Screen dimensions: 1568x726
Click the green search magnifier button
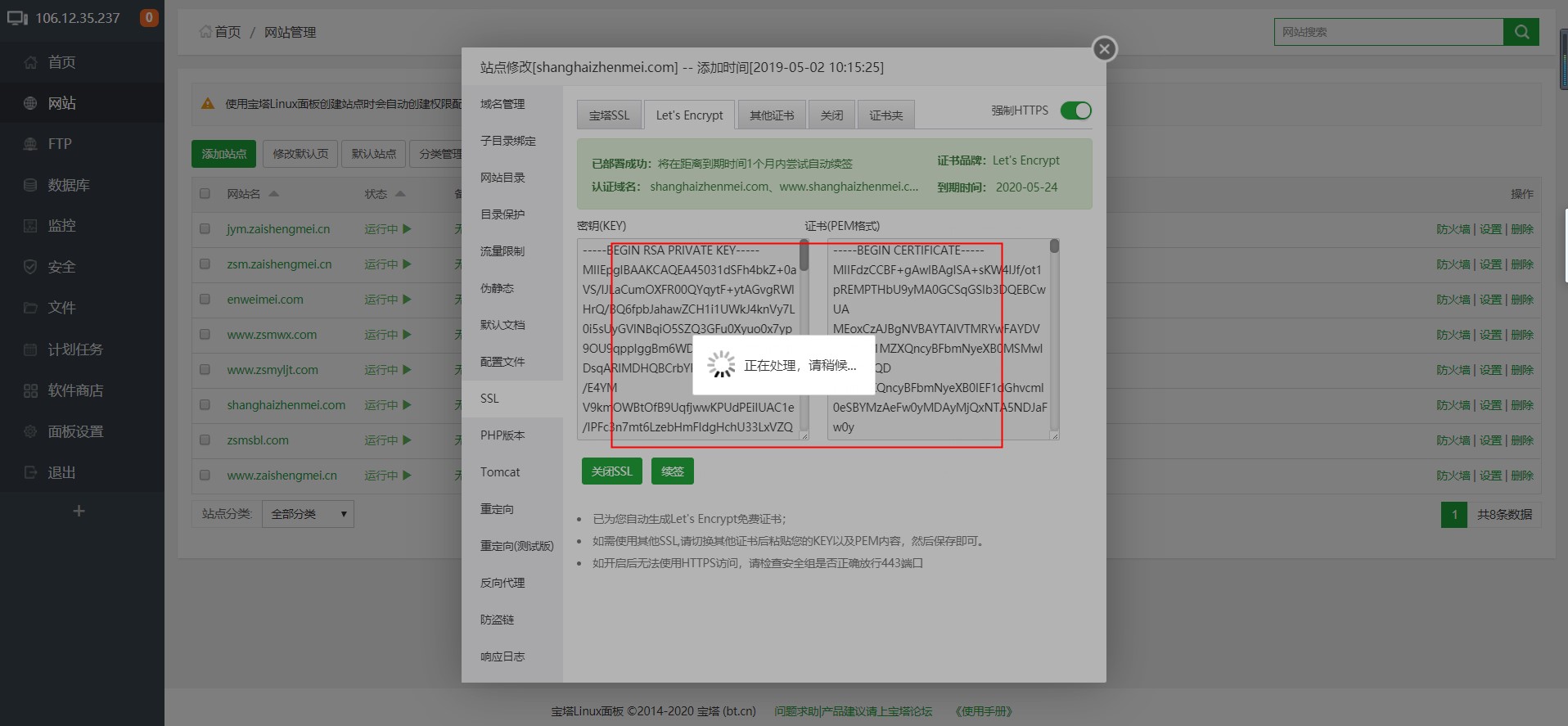[1521, 32]
